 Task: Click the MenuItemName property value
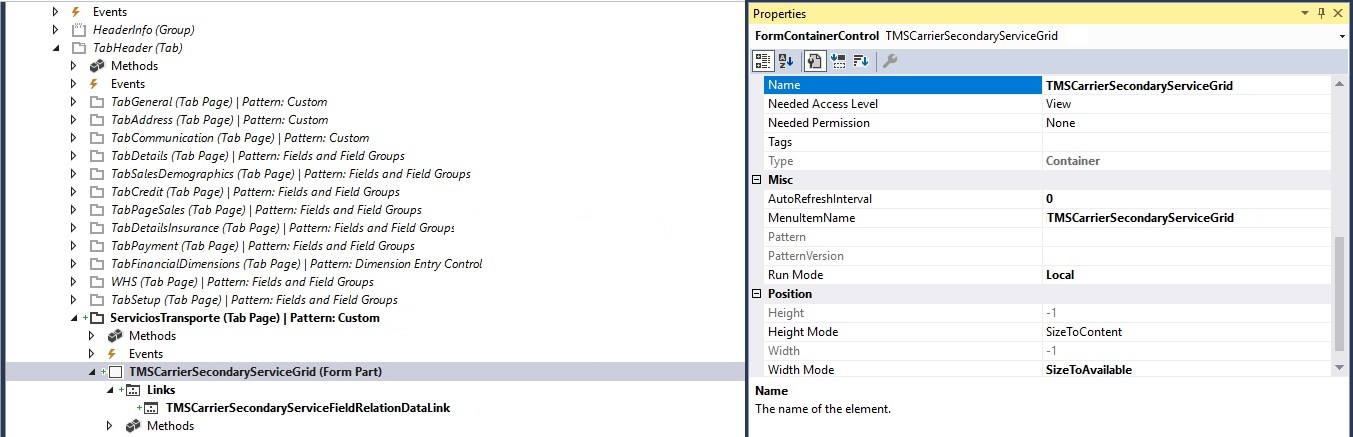[1187, 218]
